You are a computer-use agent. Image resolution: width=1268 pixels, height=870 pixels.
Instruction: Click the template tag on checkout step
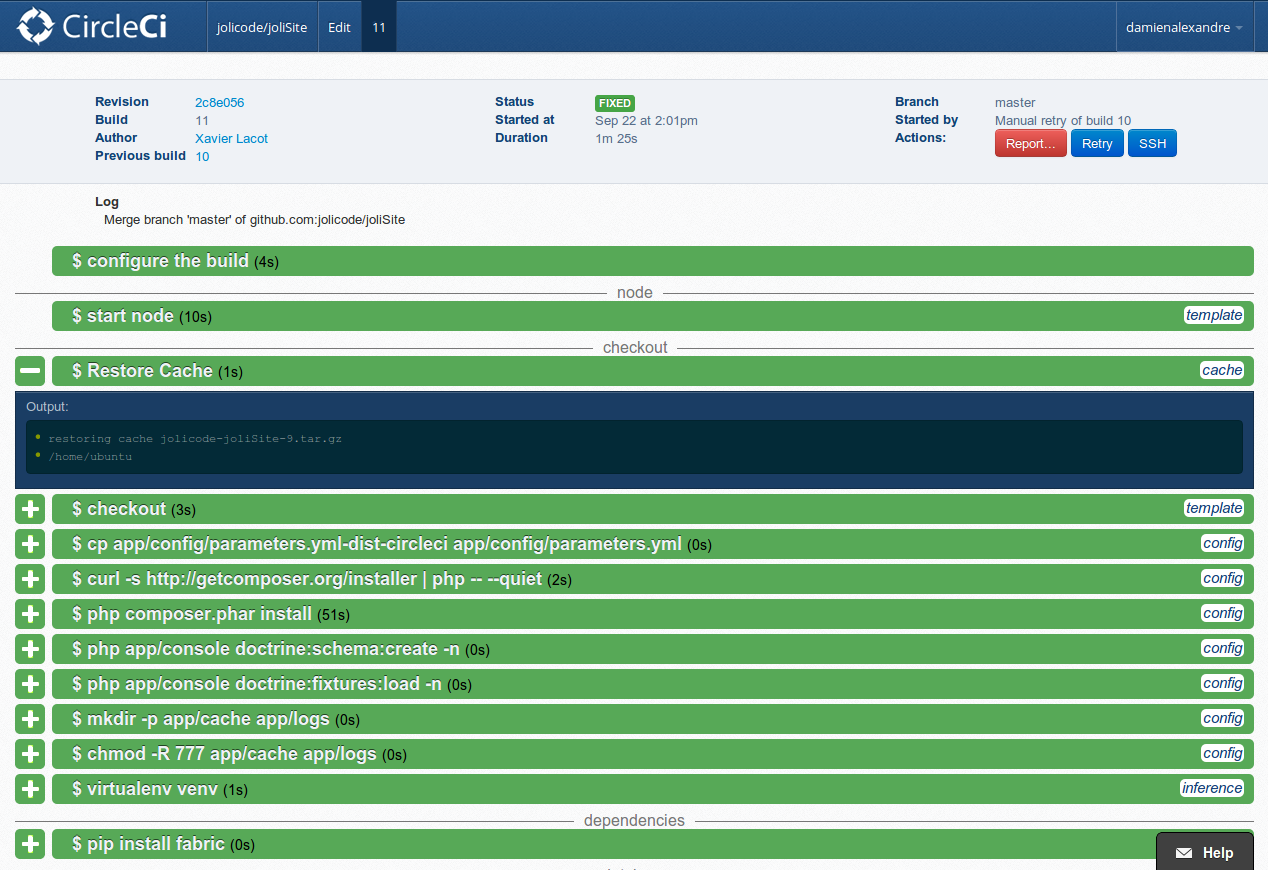[1214, 508]
